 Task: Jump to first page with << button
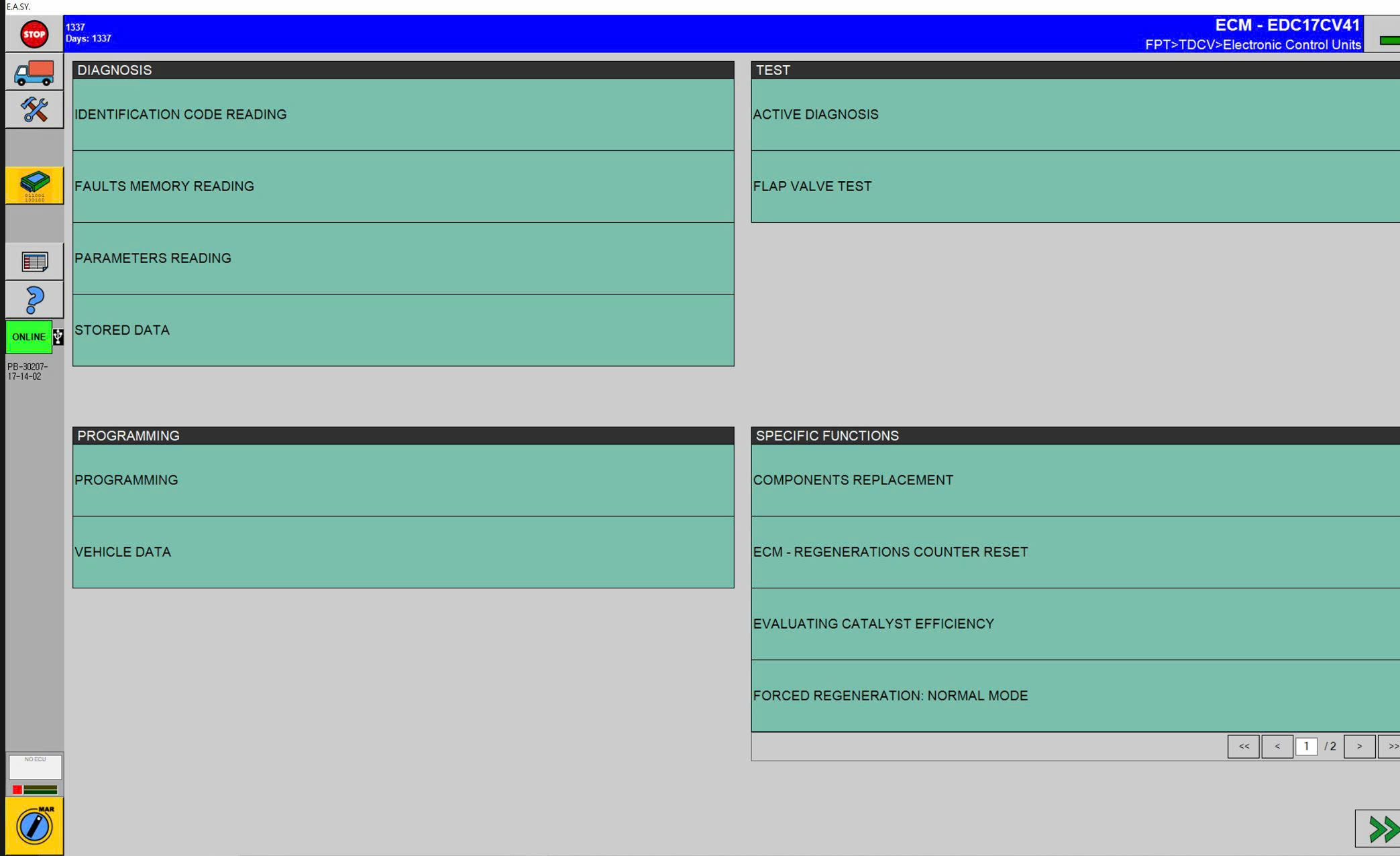click(1243, 746)
